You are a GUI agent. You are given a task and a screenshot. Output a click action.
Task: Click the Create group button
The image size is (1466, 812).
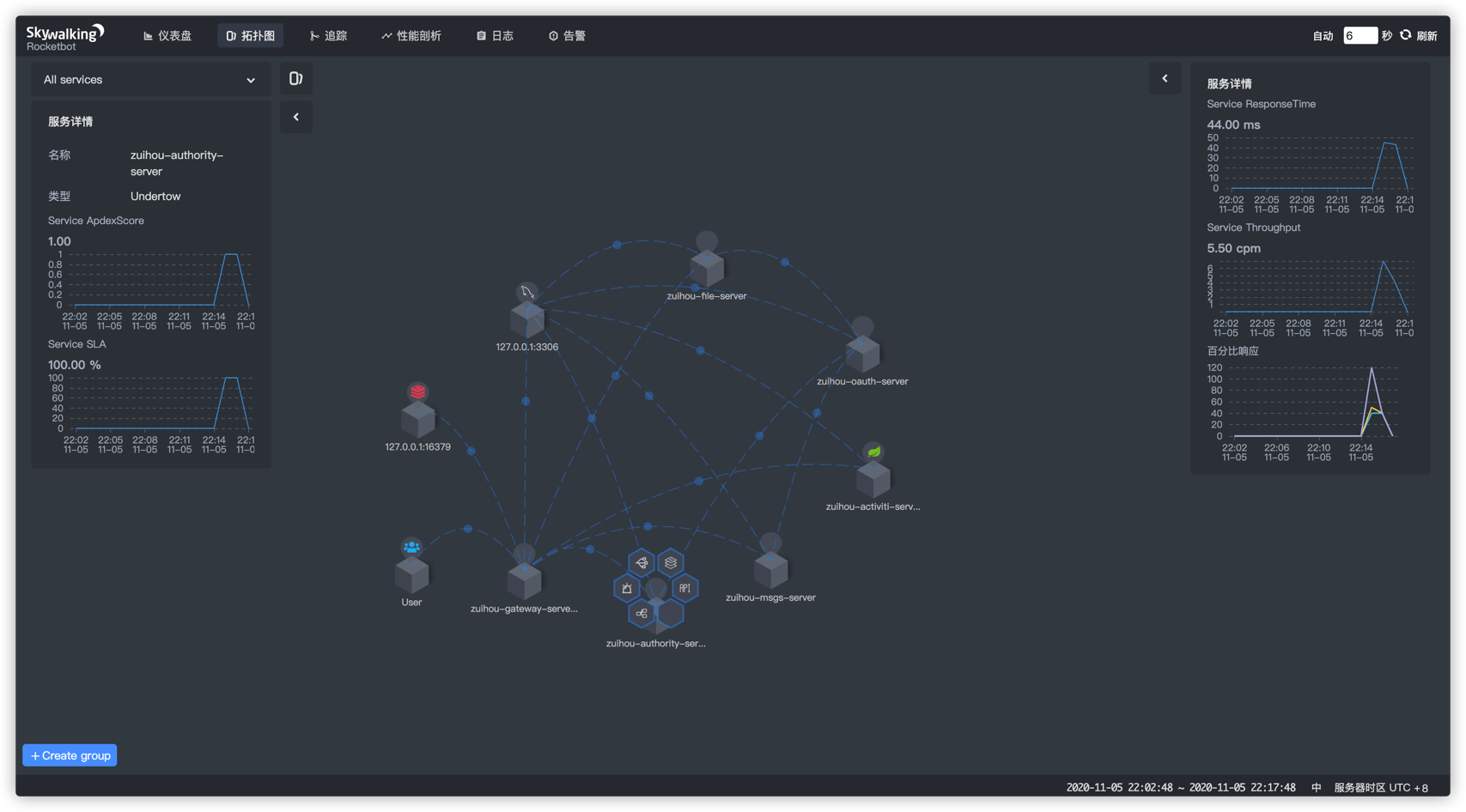point(69,755)
